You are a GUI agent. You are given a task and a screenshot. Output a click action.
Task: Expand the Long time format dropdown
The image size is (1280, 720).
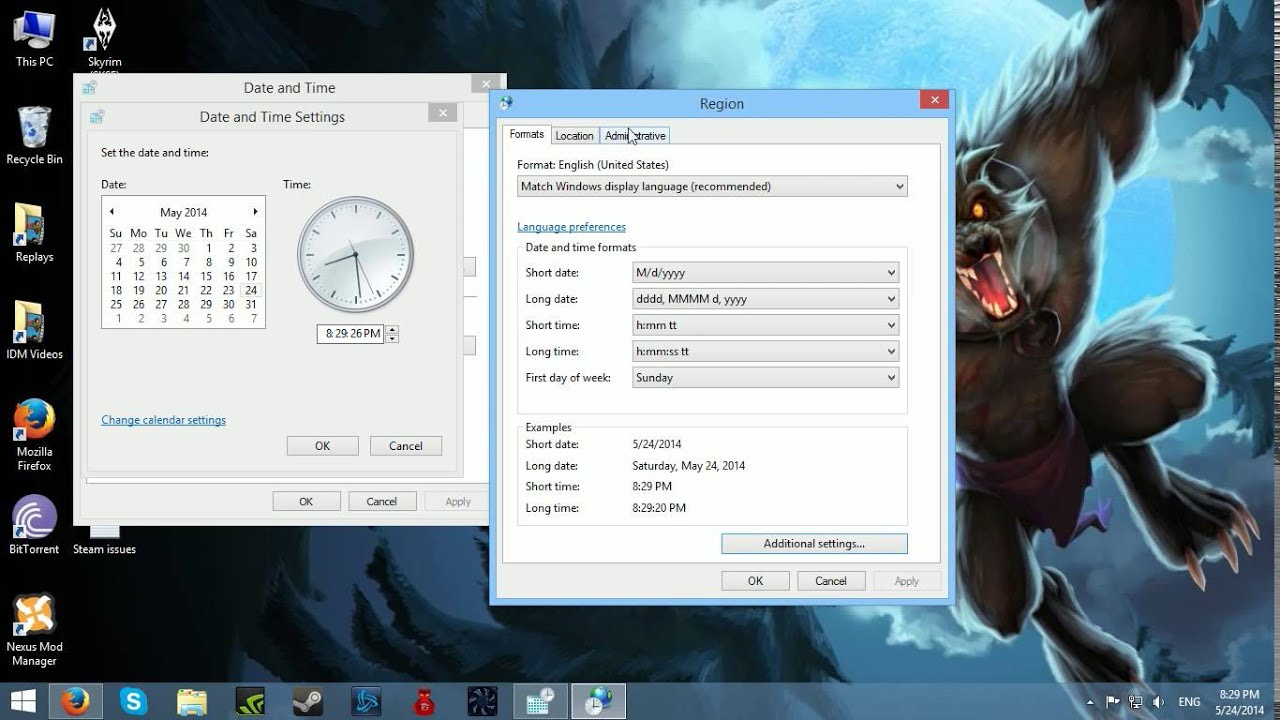[x=766, y=351]
